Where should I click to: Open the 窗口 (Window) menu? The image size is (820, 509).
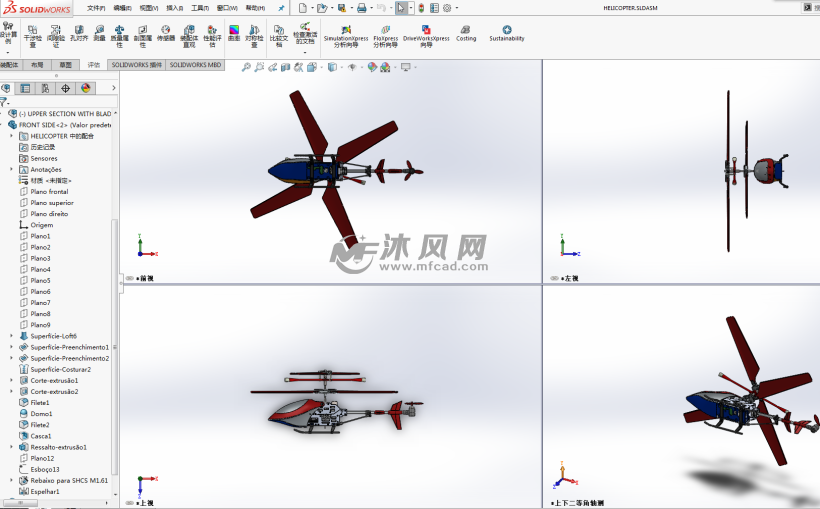[x=227, y=8]
